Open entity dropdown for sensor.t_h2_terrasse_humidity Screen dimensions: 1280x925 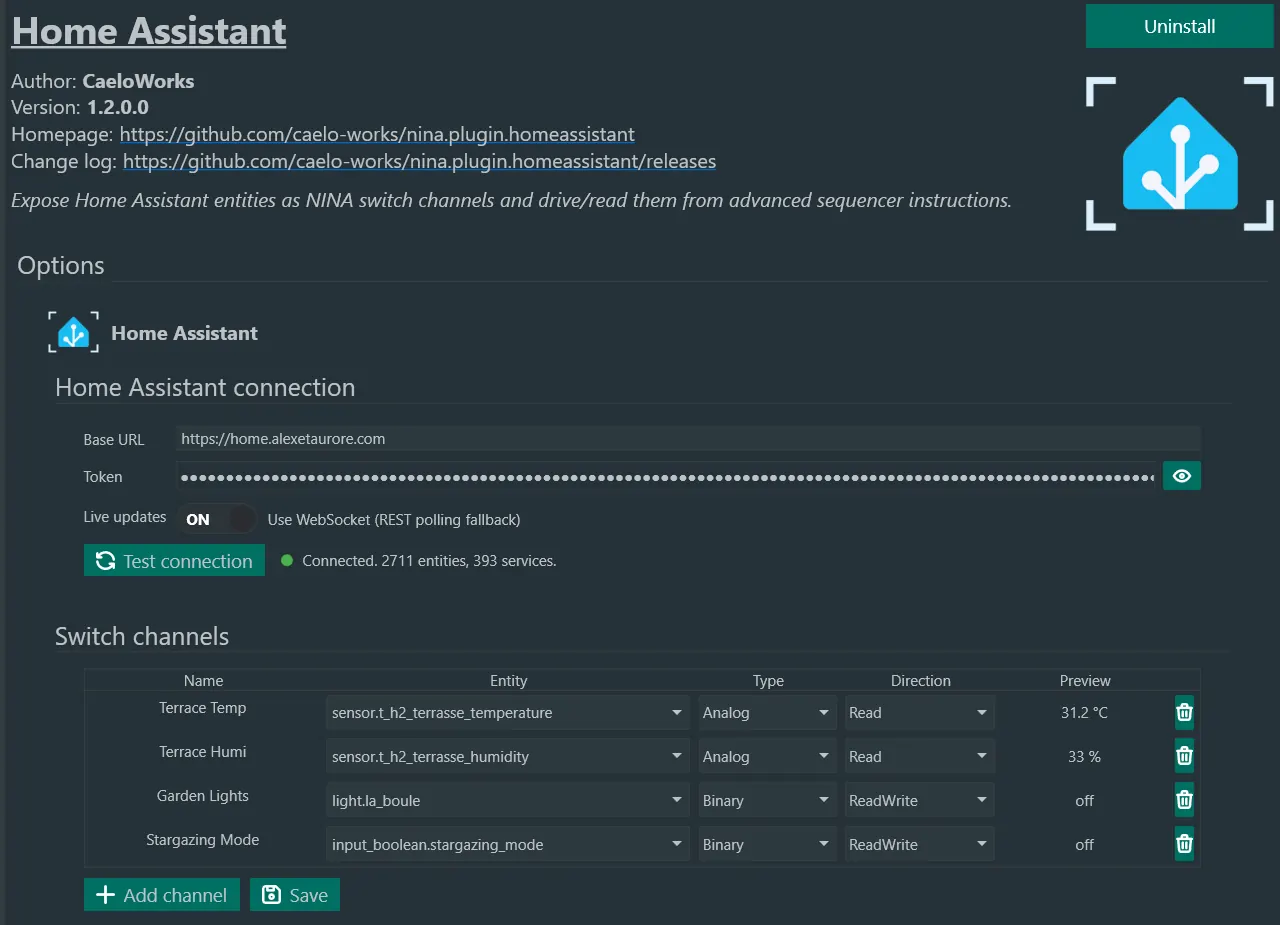[x=508, y=757]
